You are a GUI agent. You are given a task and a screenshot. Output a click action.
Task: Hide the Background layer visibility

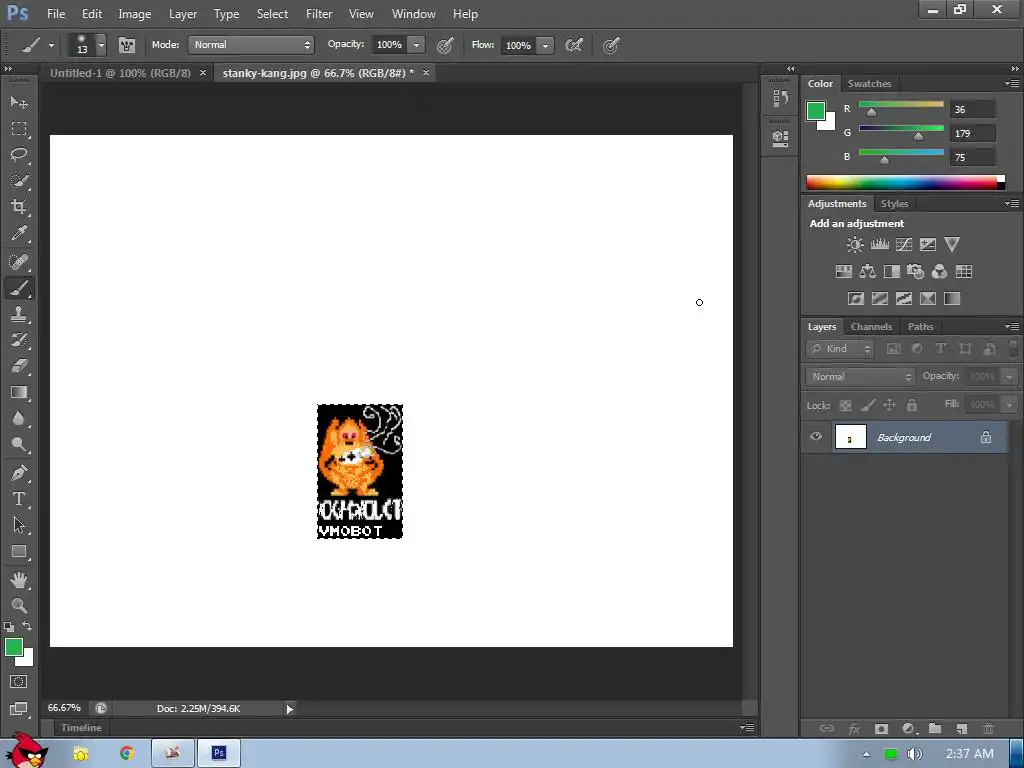816,436
